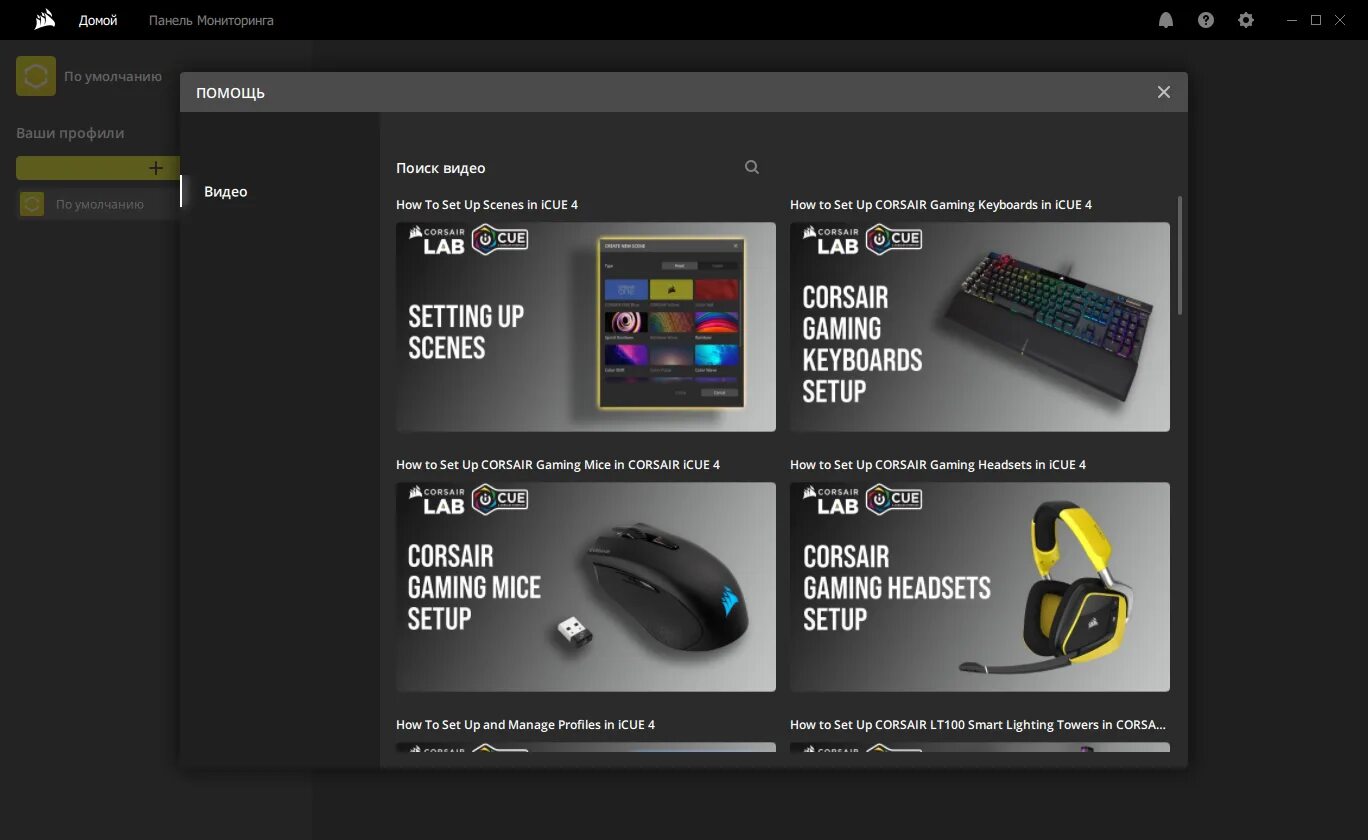
Task: Open settings via the gear icon
Action: tap(1246, 20)
